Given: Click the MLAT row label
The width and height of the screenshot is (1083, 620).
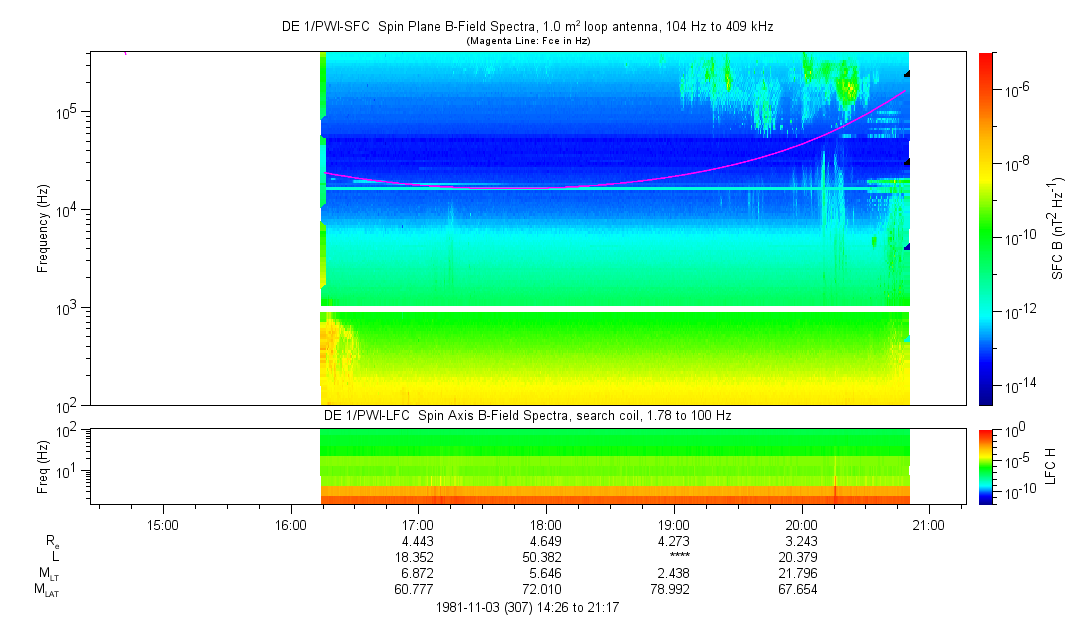Looking at the screenshot, I should click(x=46, y=590).
